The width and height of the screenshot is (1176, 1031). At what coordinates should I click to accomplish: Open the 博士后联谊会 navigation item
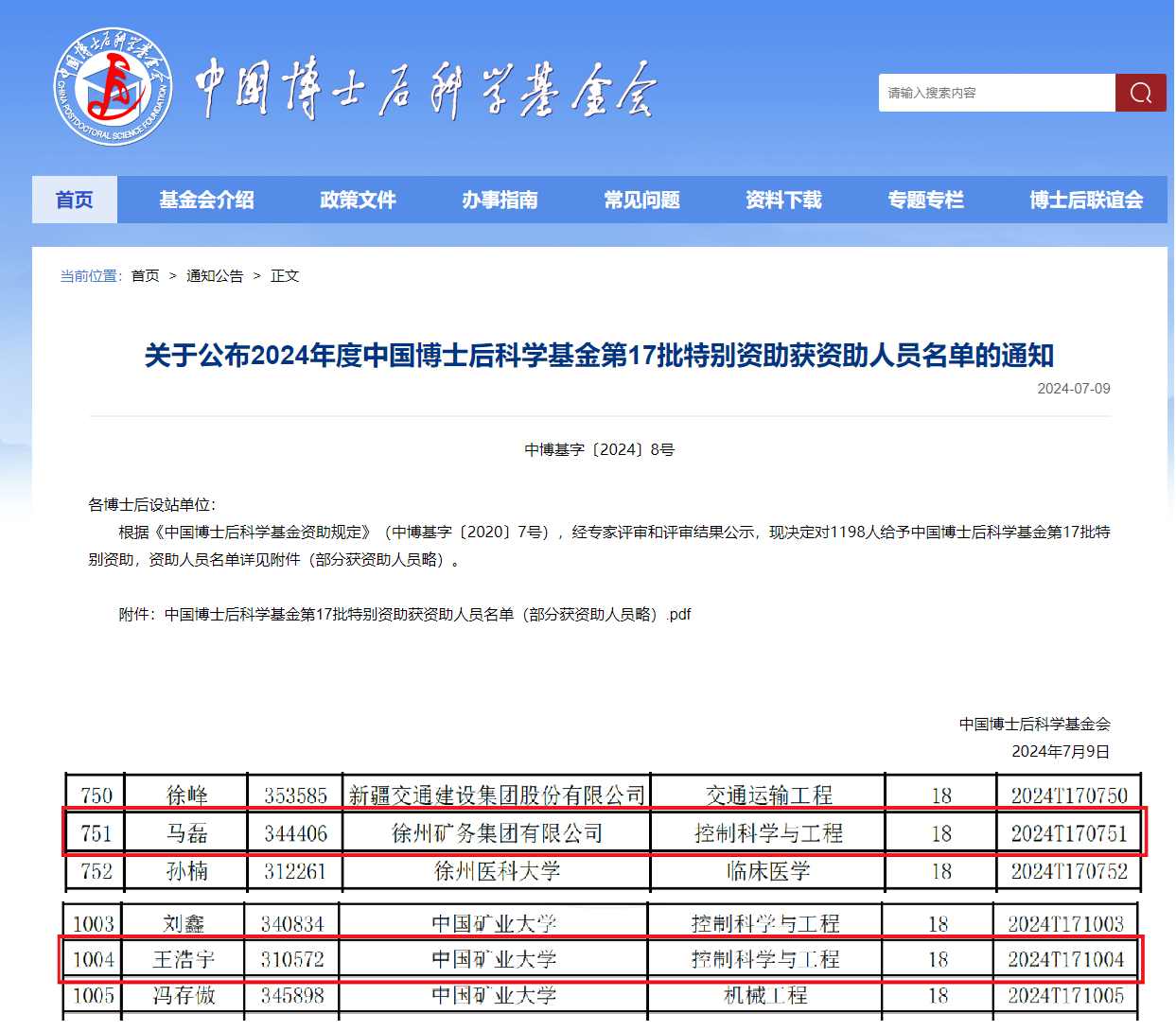pyautogui.click(x=1086, y=200)
